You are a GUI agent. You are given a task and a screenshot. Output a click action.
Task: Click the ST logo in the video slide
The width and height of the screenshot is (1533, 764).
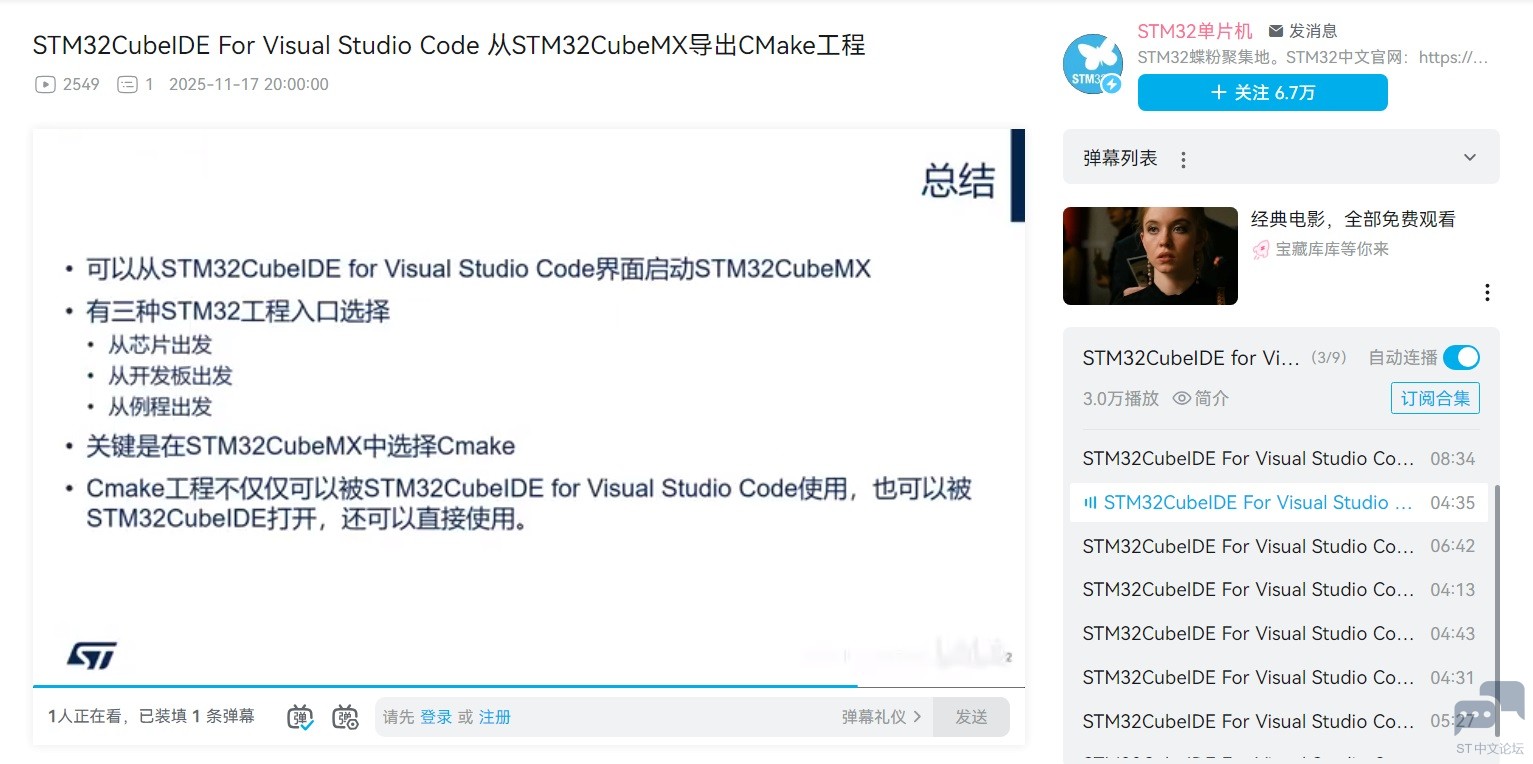[x=92, y=656]
